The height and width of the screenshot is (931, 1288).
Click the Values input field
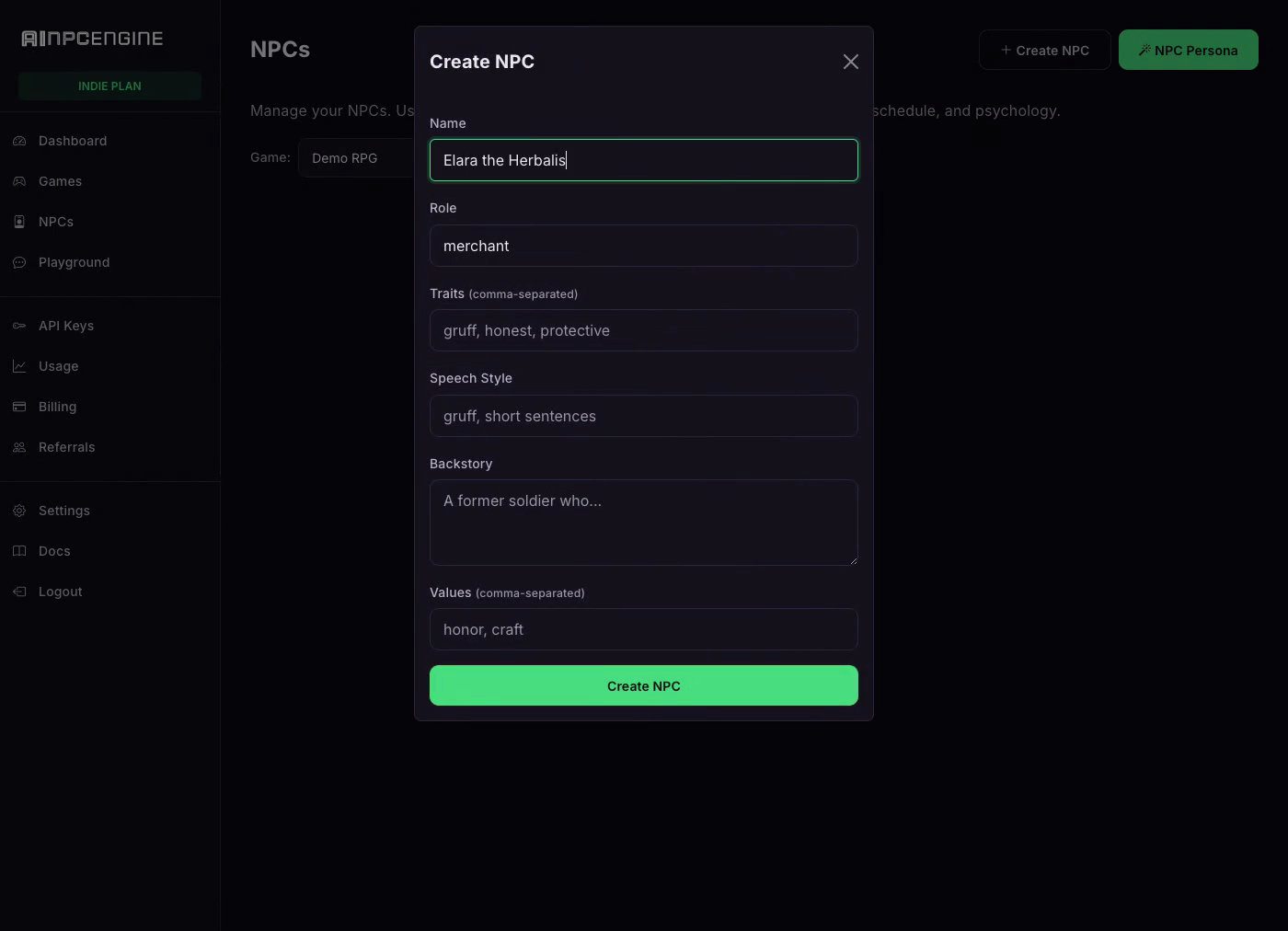(x=644, y=629)
